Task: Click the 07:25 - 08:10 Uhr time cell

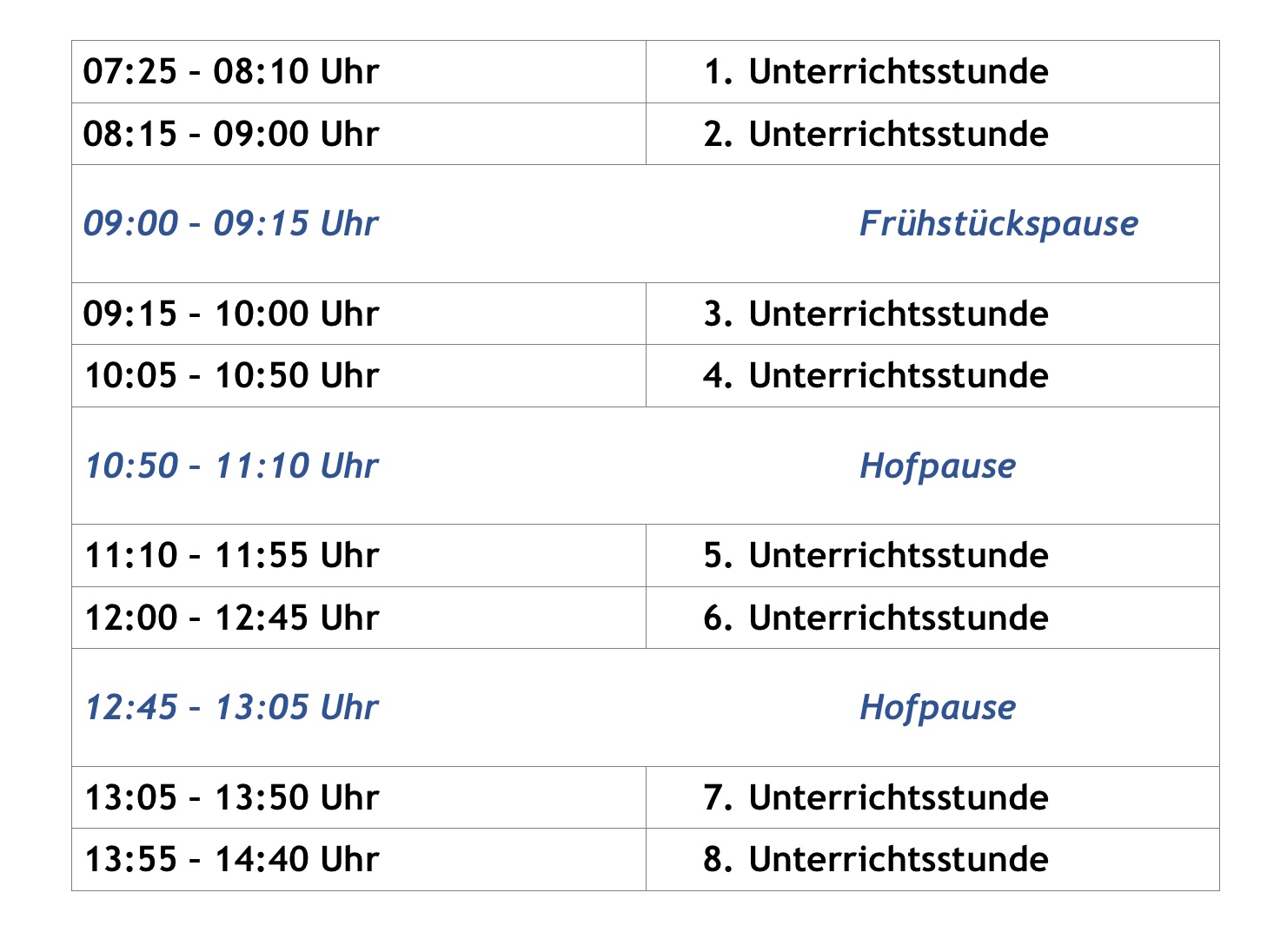Action: point(231,71)
